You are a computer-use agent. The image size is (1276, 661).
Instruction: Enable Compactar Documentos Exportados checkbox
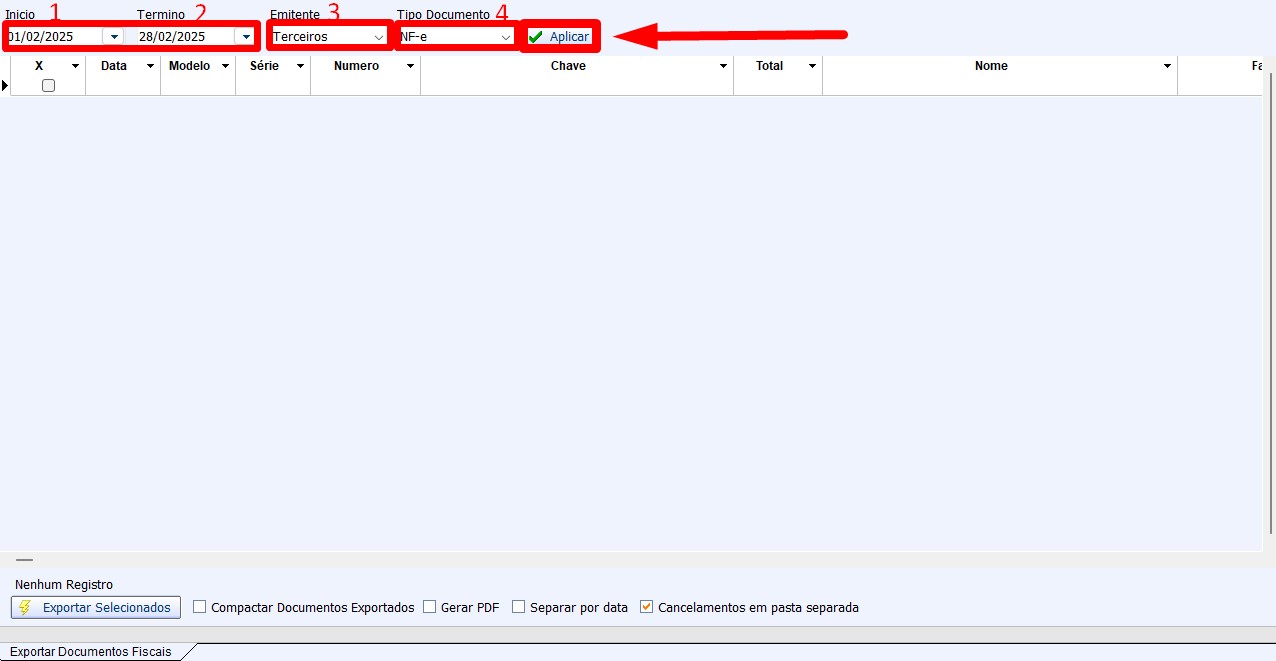200,607
